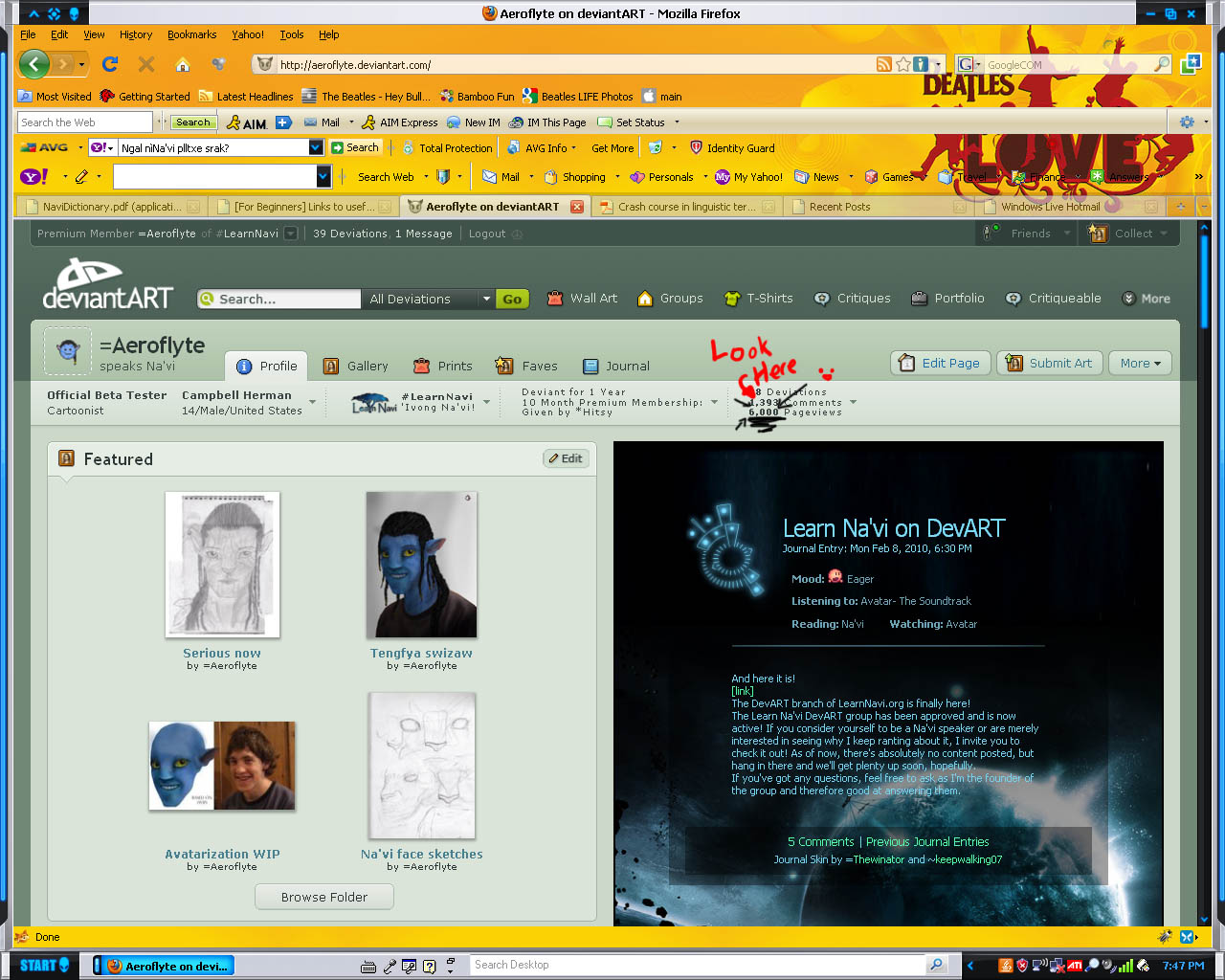Click the Edit Page button
This screenshot has width=1225, height=980.
940,364
